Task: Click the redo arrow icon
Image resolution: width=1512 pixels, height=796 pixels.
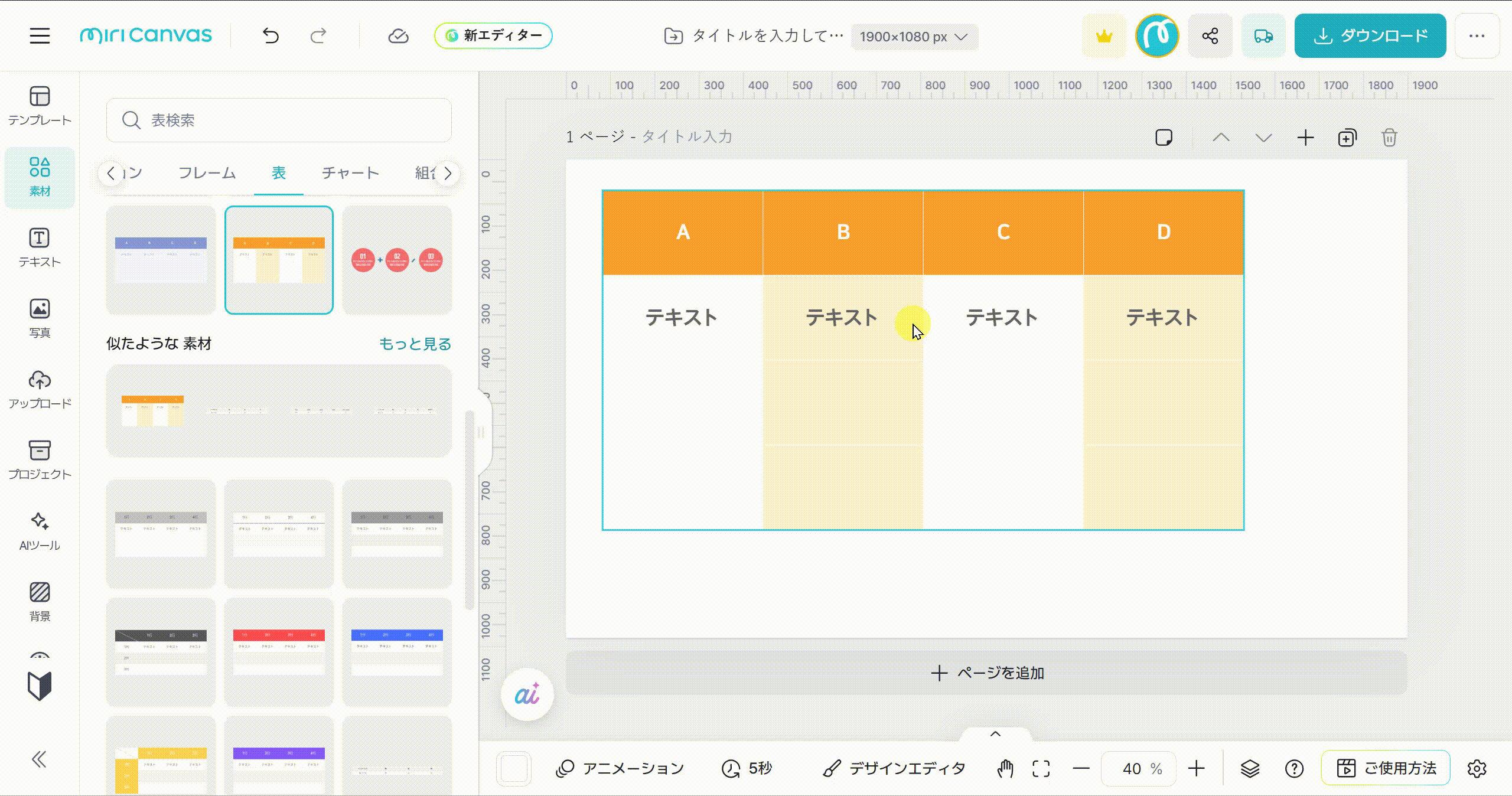Action: click(318, 36)
